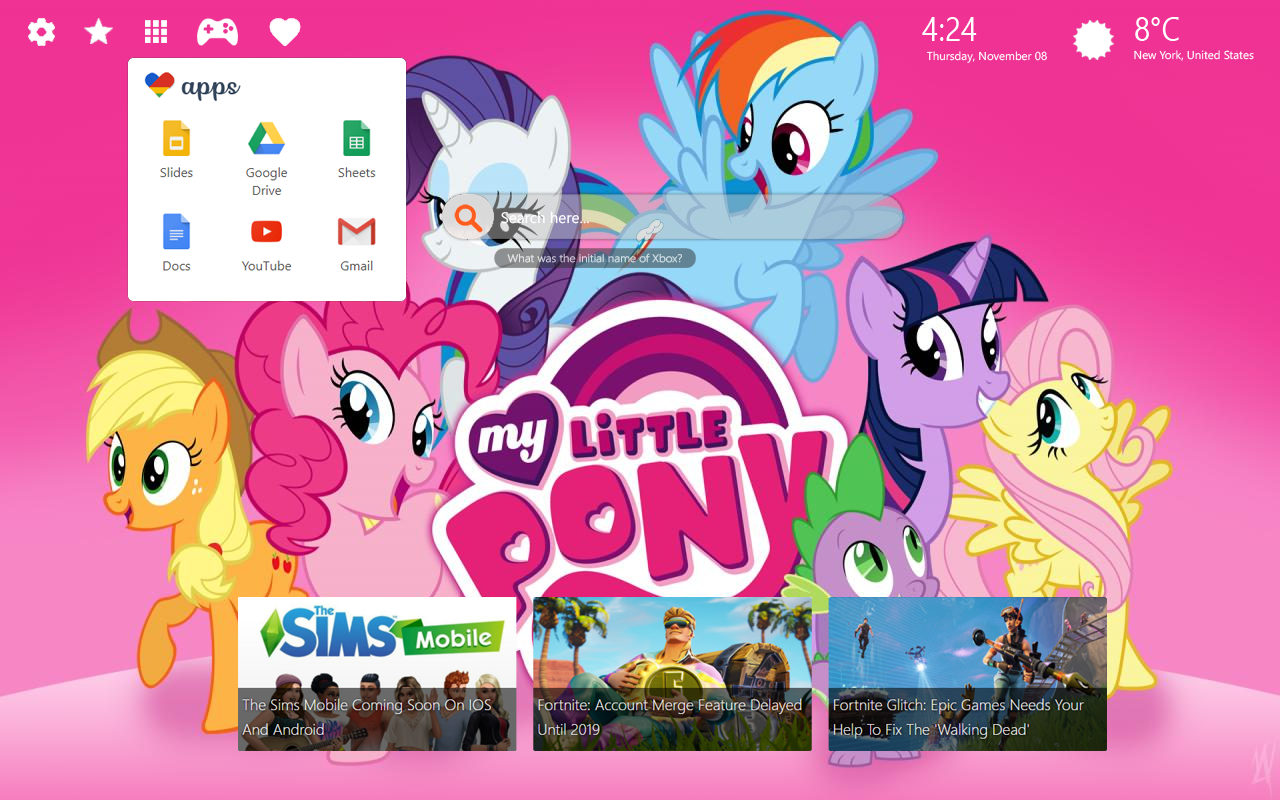The width and height of the screenshot is (1280, 800).
Task: Click the 8°C temperature reading
Action: (1157, 29)
